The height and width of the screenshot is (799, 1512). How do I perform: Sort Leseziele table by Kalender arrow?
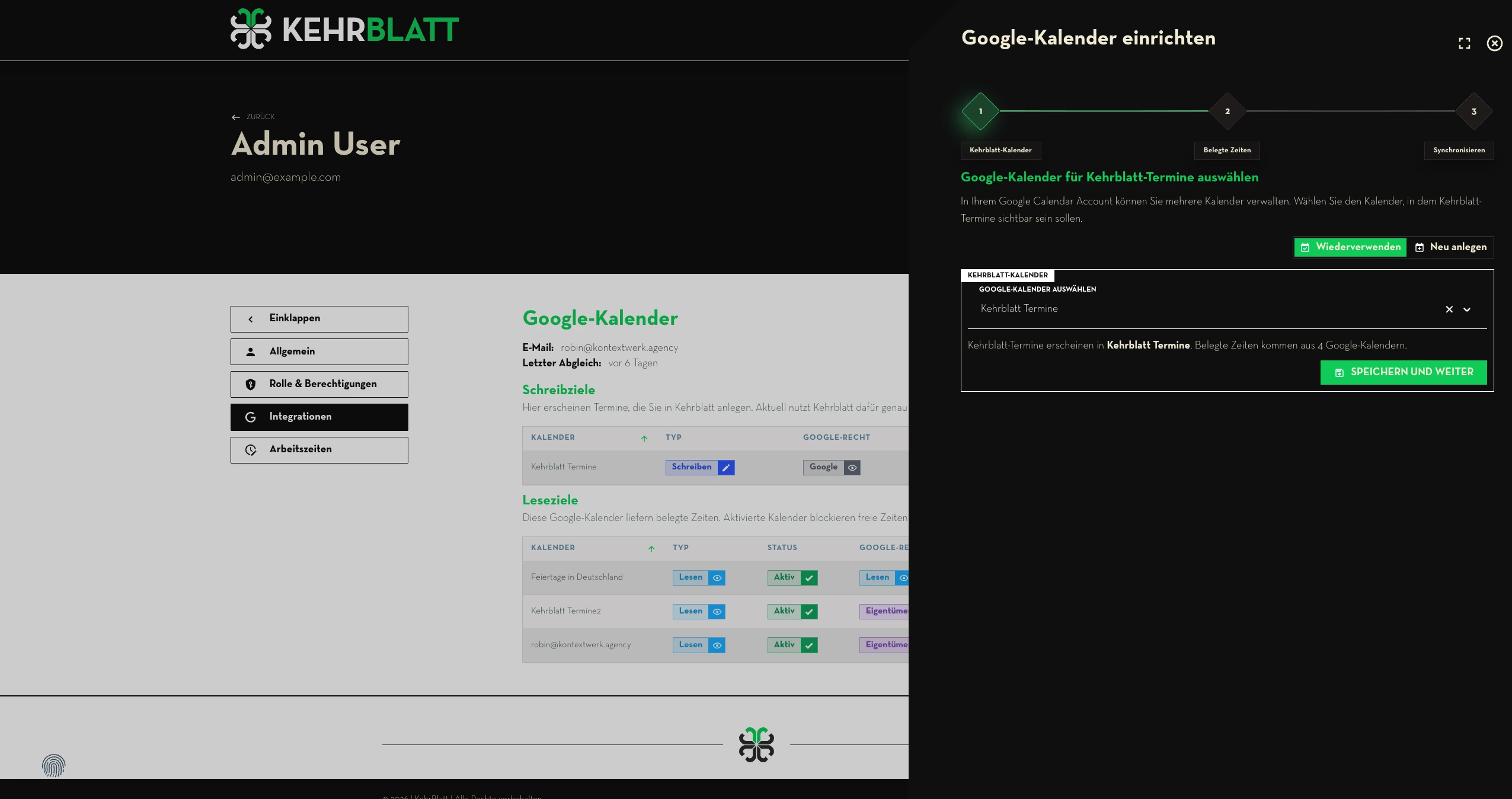click(x=651, y=549)
